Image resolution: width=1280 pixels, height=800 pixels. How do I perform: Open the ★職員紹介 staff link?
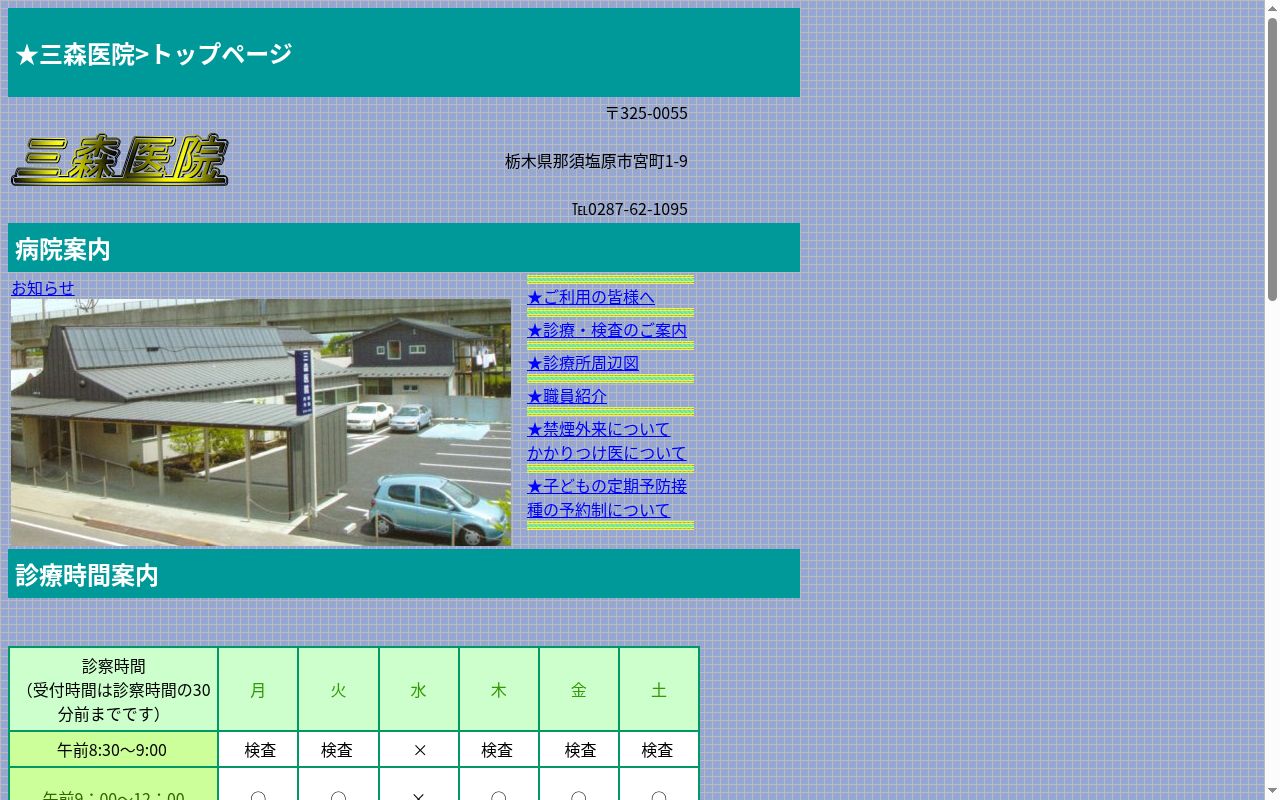(567, 396)
